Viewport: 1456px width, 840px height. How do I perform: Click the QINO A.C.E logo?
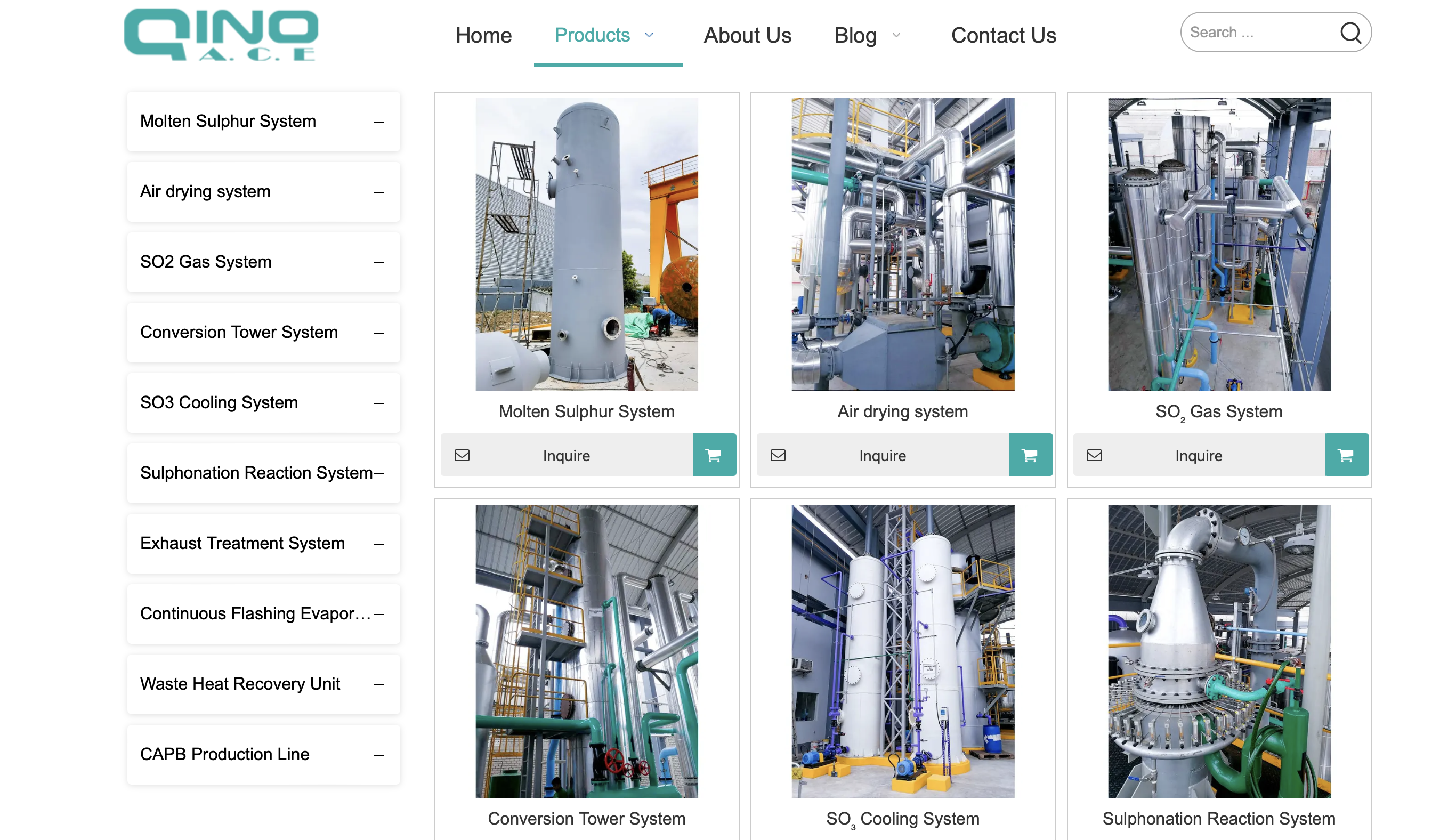pos(221,35)
